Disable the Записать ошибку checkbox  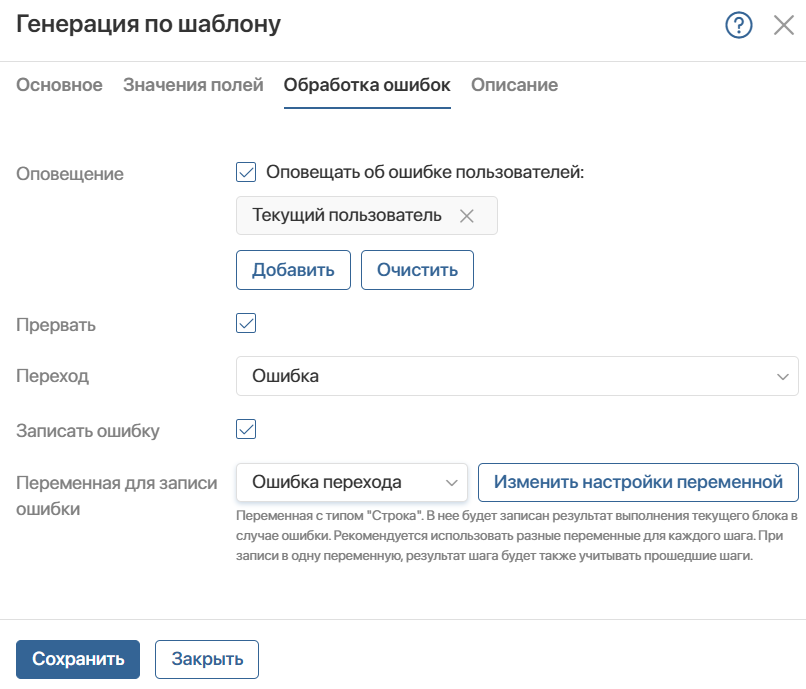point(246,429)
